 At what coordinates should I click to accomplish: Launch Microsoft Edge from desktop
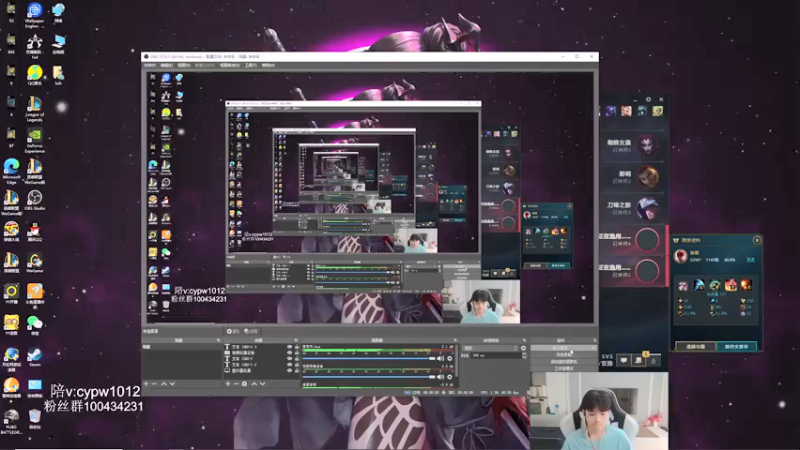click(11, 171)
